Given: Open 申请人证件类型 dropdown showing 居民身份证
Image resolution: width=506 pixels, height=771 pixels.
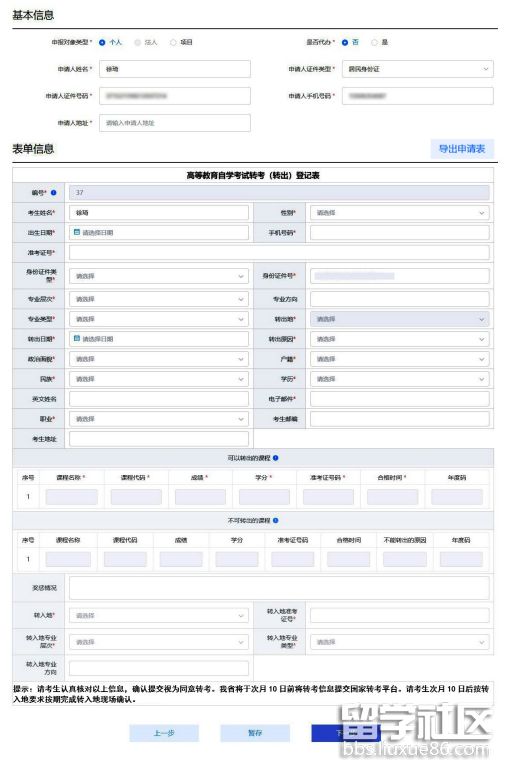Looking at the screenshot, I should 417,69.
